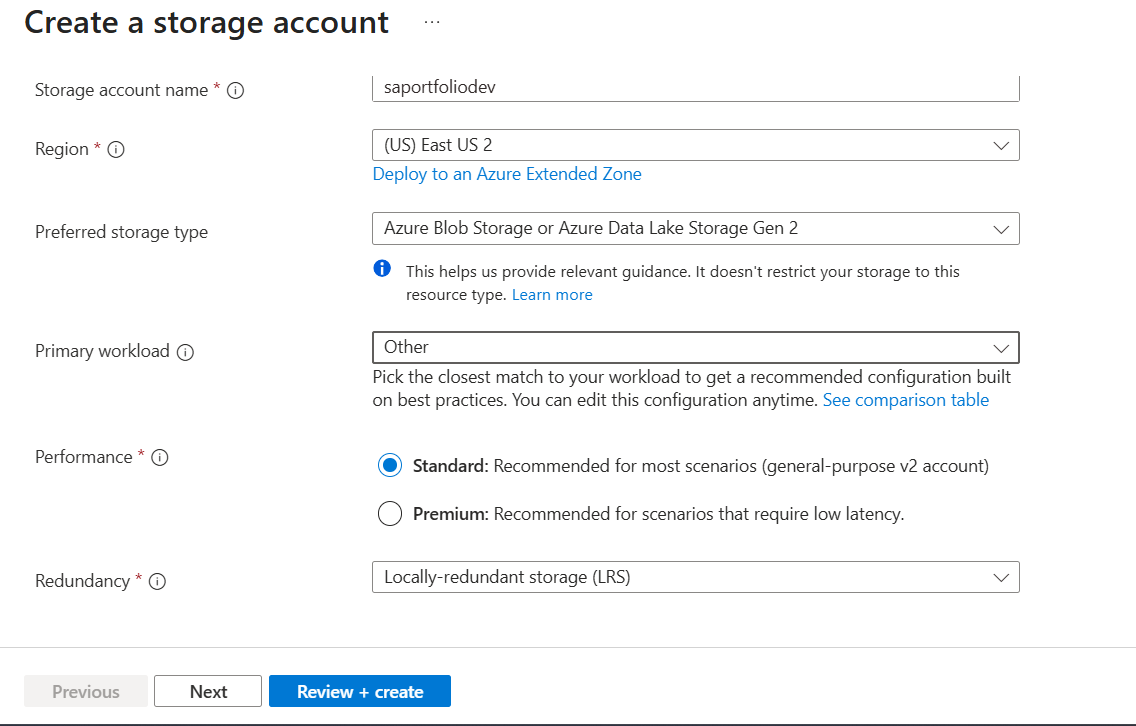
Task: Click the Storage account name text field
Action: coord(695,88)
